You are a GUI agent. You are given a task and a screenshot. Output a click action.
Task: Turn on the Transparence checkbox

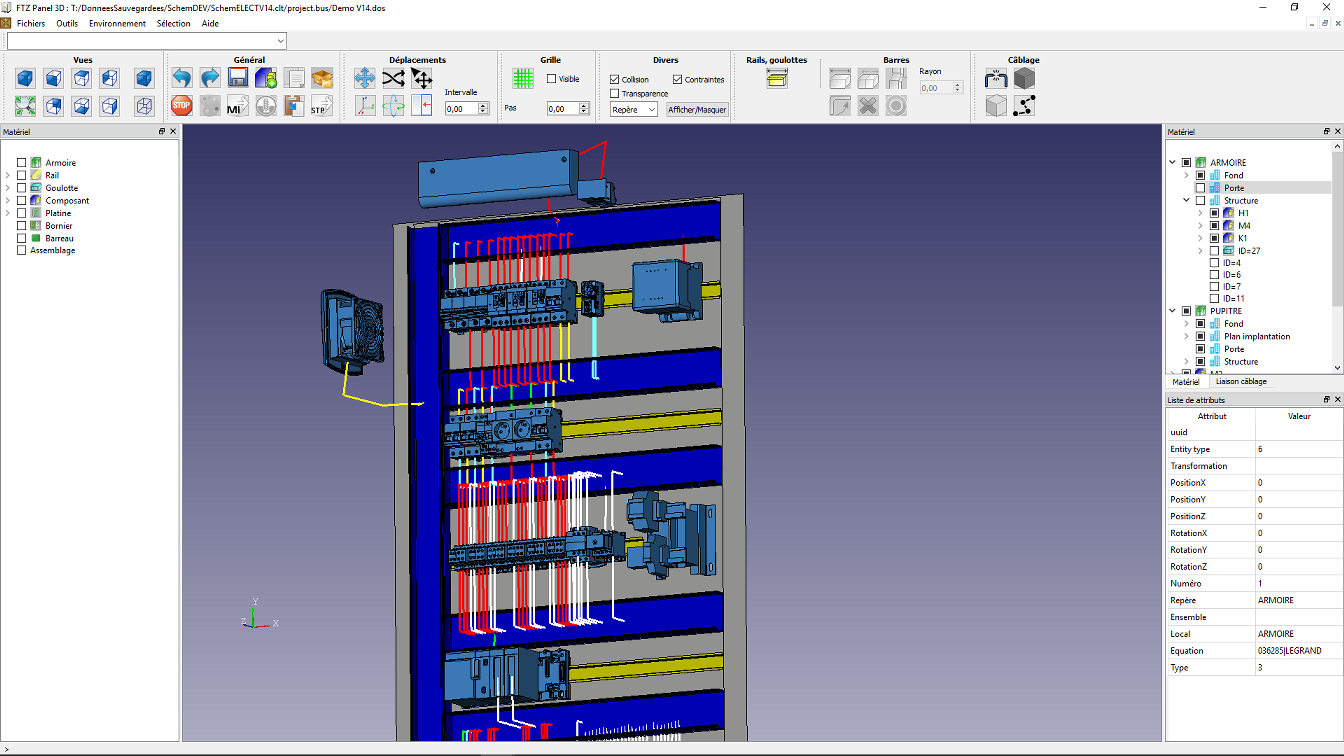tap(615, 94)
